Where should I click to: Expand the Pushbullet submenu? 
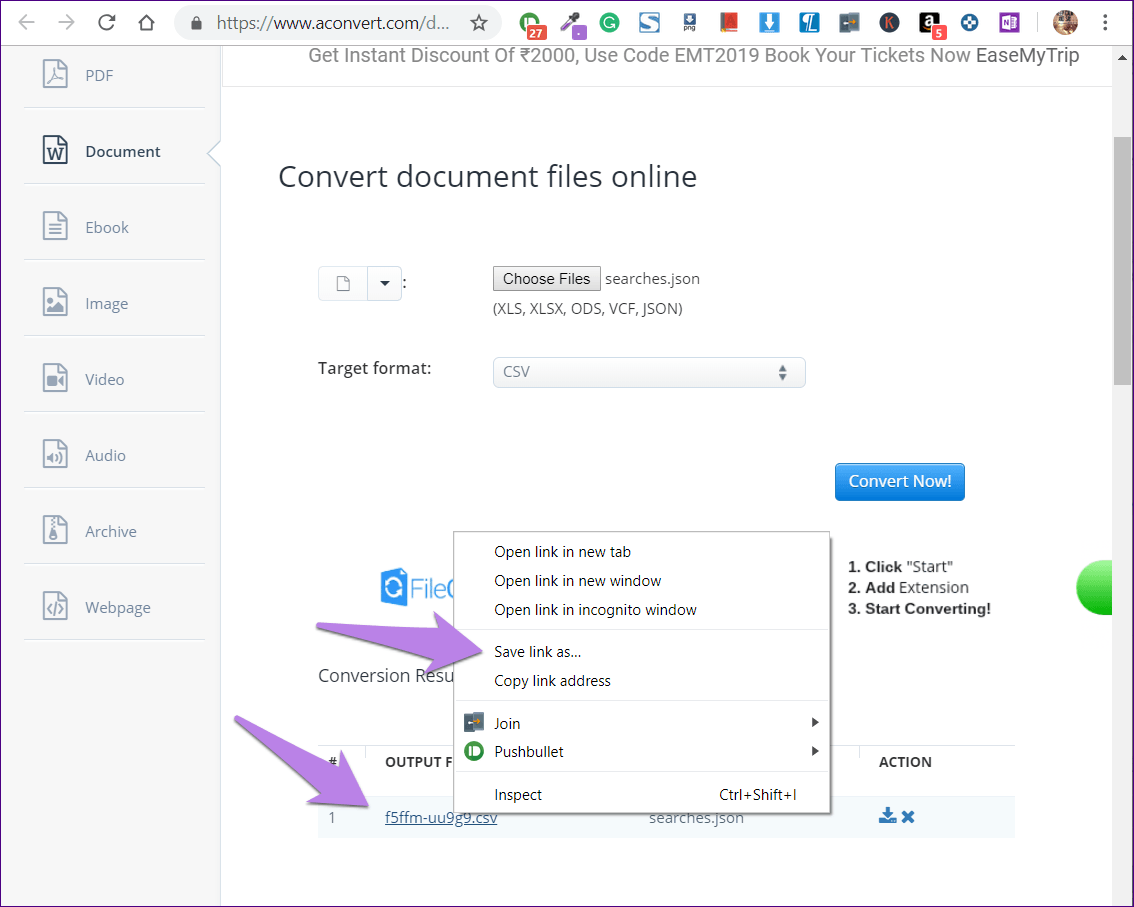coord(641,751)
